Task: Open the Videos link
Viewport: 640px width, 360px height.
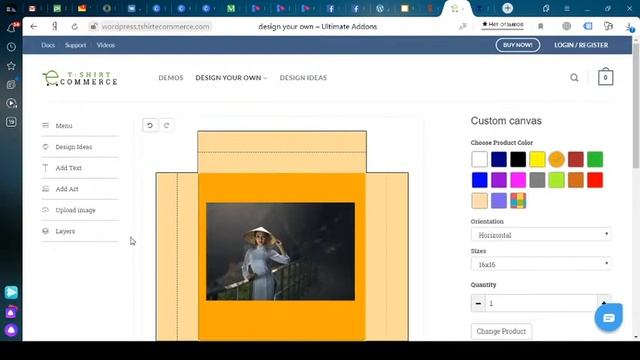Action: point(106,45)
